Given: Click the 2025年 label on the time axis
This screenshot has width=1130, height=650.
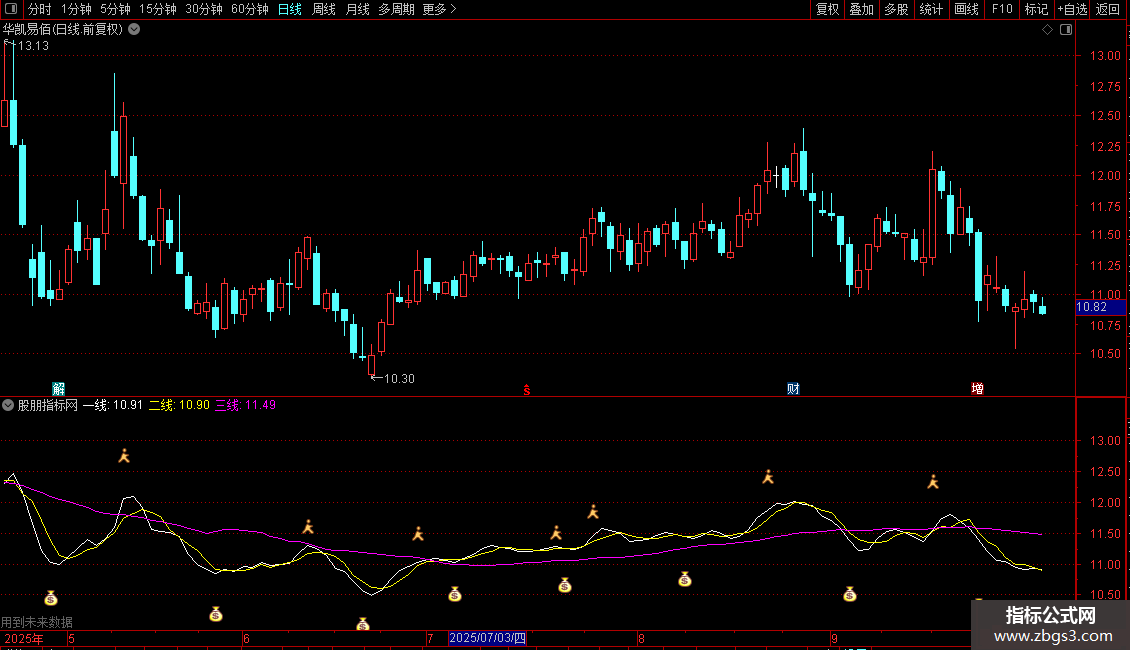Looking at the screenshot, I should coord(24,638).
